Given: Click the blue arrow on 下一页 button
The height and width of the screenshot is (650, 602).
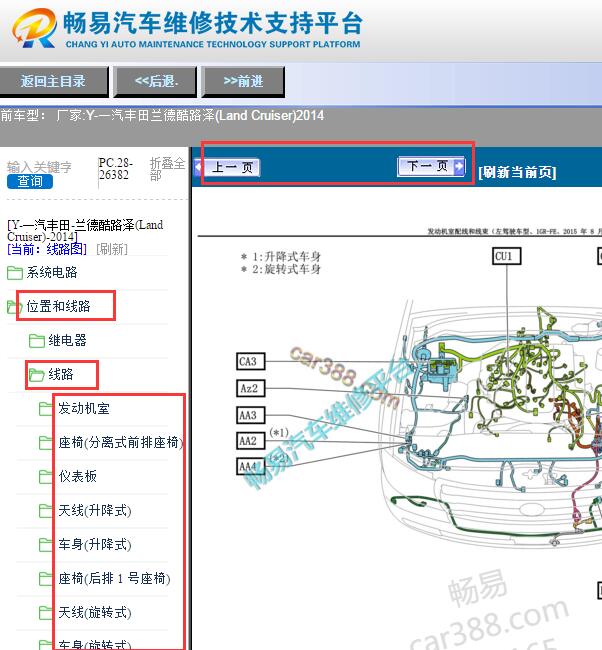Looking at the screenshot, I should (x=459, y=166).
